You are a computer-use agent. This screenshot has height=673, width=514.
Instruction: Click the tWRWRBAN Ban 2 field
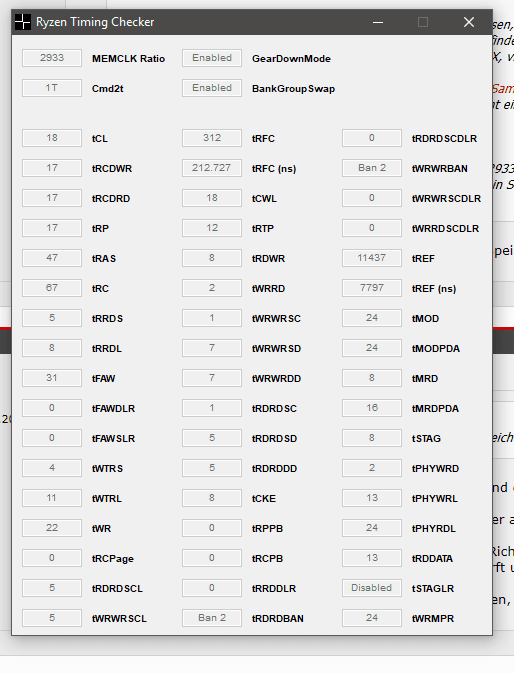tap(372, 168)
